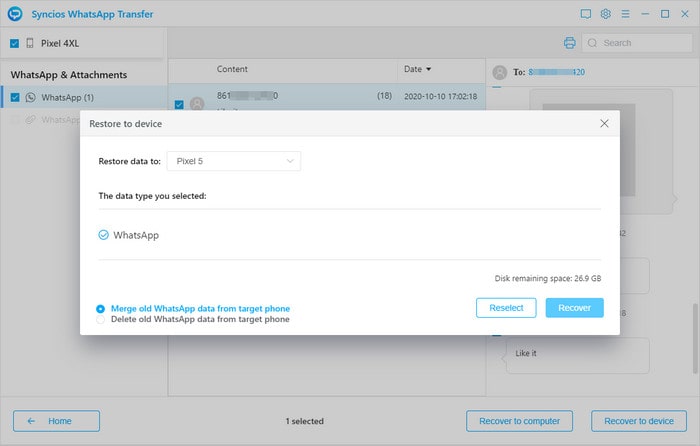700x446 pixels.
Task: Open the hamburger menu icon
Action: (x=625, y=14)
